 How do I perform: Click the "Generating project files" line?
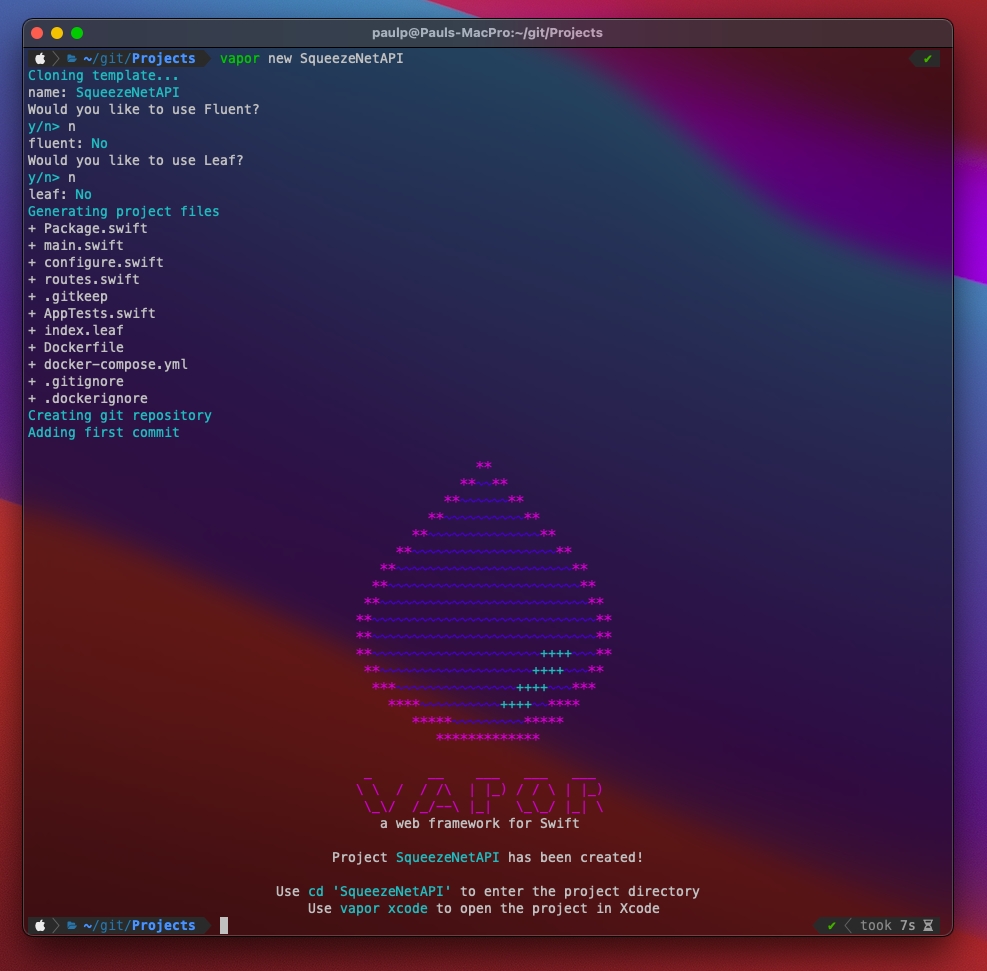tap(123, 211)
